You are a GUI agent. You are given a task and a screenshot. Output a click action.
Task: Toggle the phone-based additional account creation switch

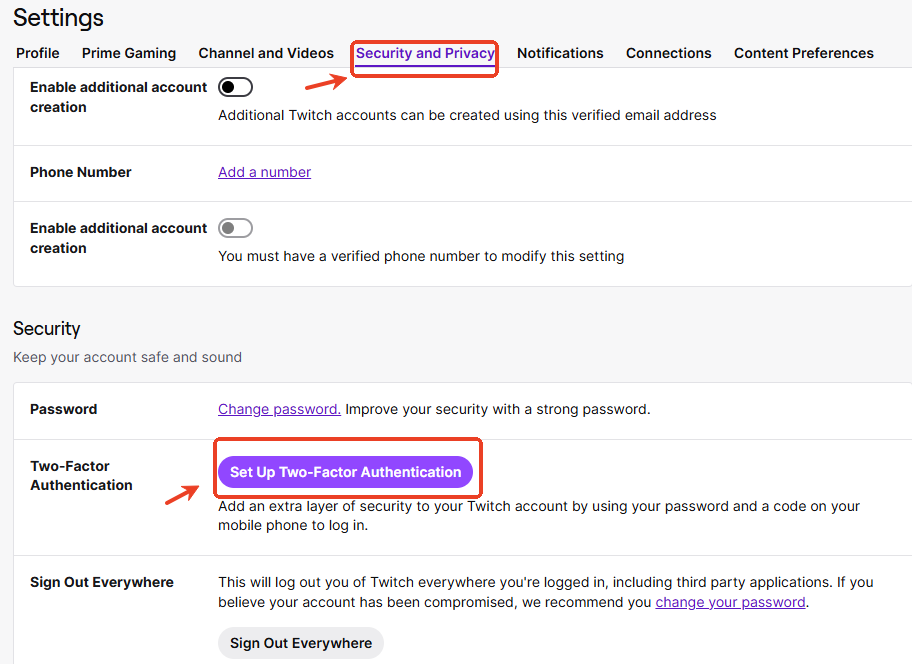(x=235, y=228)
